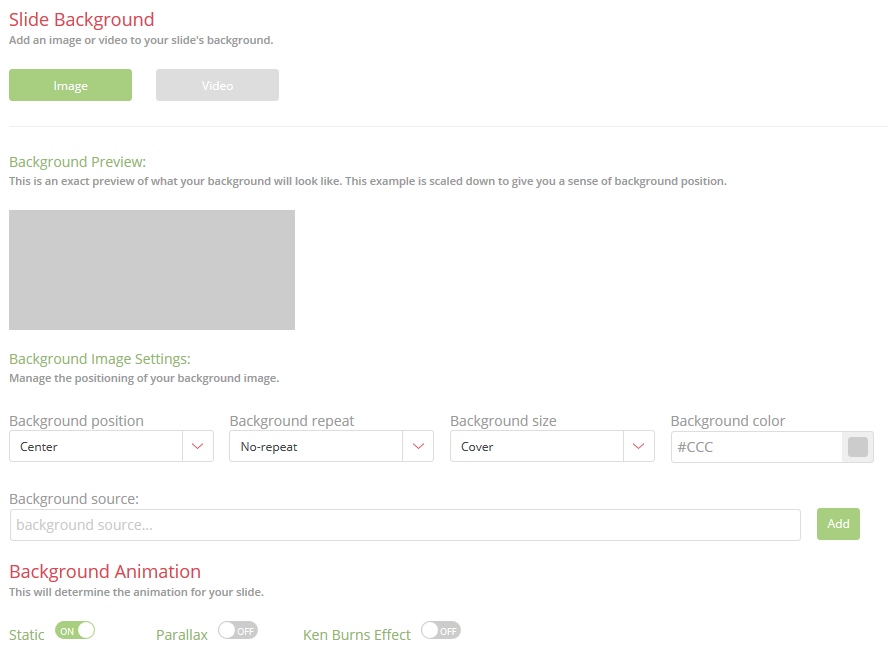Enable the Ken Burns Effect switch
The image size is (888, 666).
point(441,630)
